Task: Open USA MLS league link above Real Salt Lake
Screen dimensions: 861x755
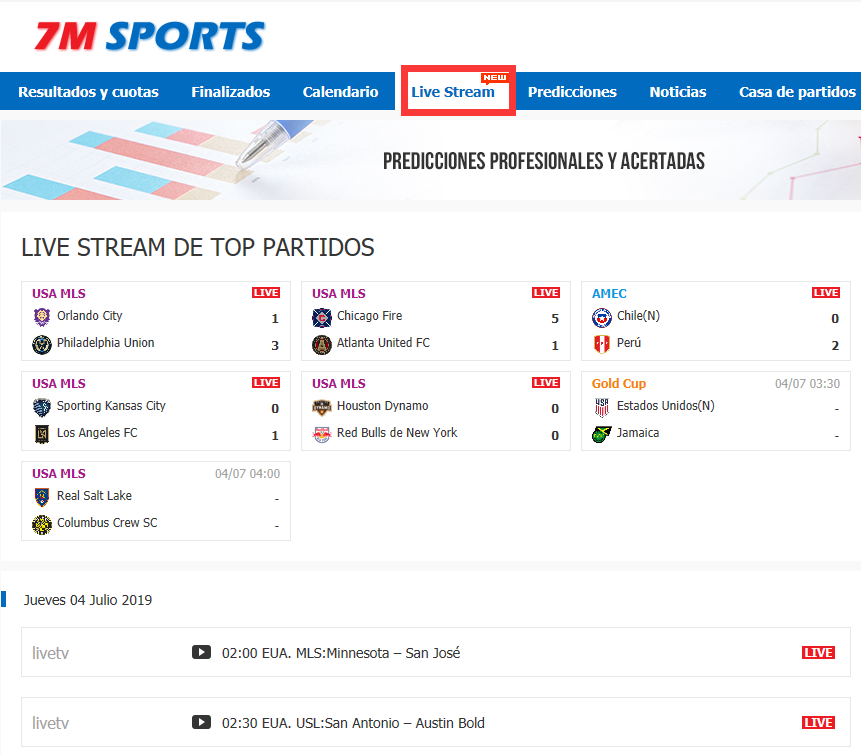Action: coord(59,474)
